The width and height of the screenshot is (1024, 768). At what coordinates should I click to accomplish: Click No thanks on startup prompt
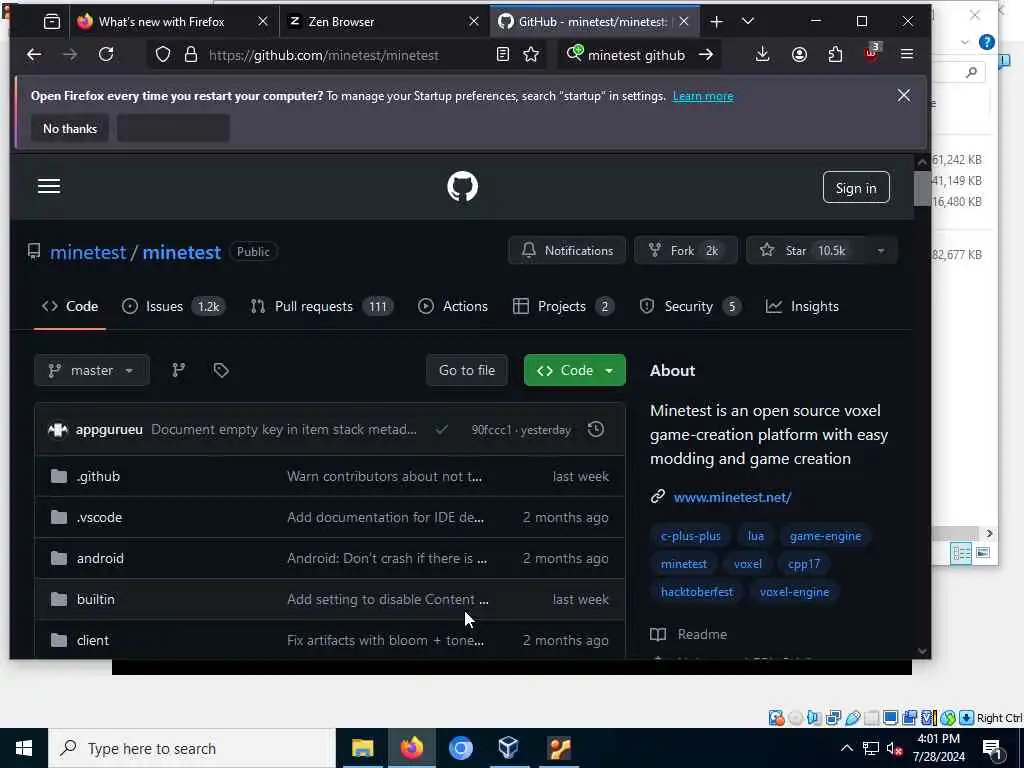point(70,129)
